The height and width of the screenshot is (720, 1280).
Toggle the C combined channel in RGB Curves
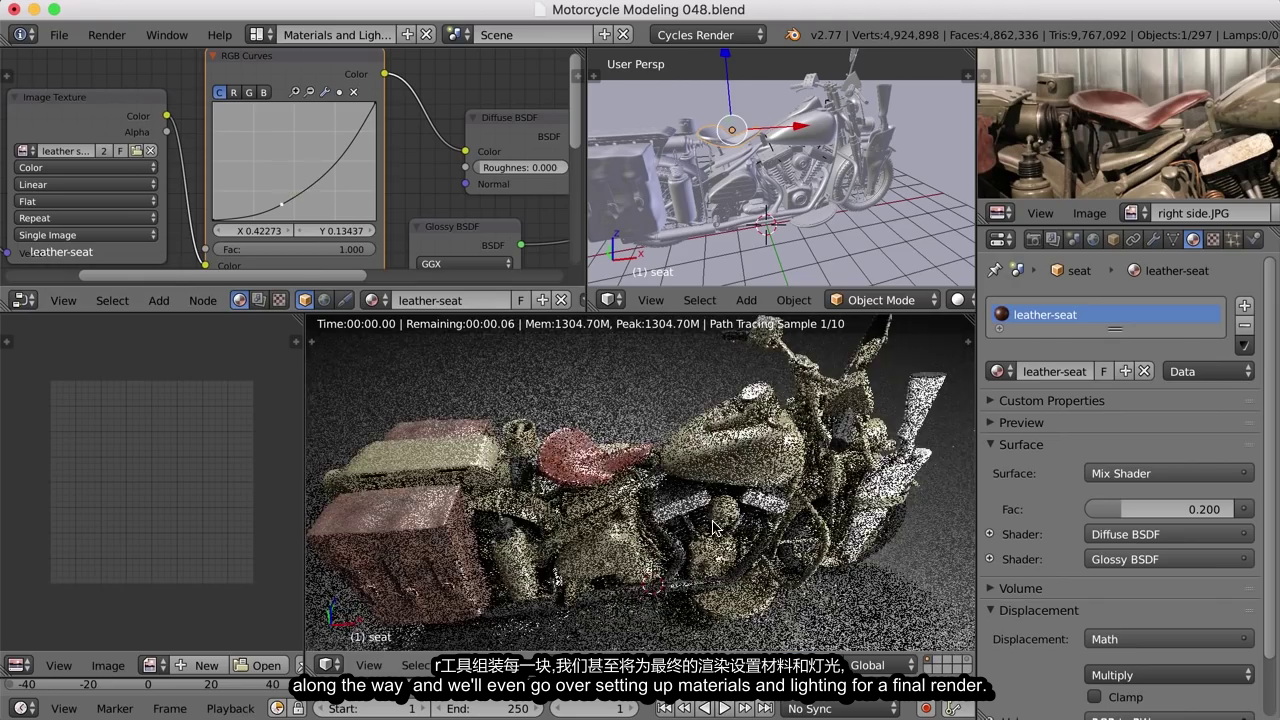click(x=219, y=92)
